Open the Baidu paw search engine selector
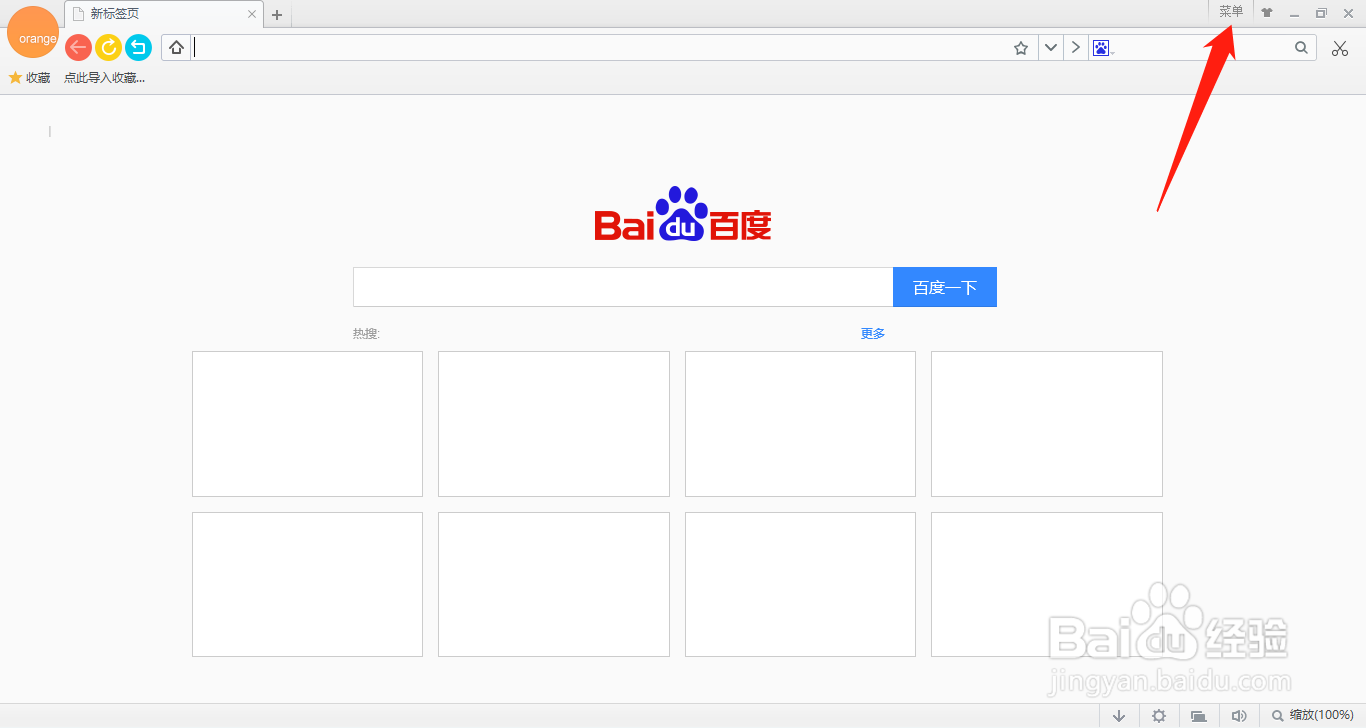 coord(1102,48)
